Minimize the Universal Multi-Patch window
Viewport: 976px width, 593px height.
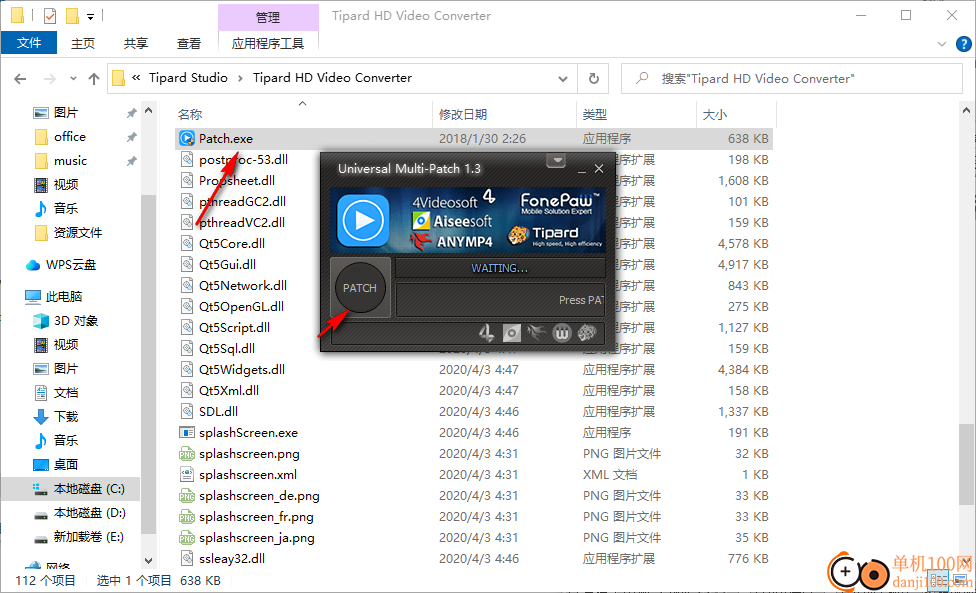[x=581, y=169]
